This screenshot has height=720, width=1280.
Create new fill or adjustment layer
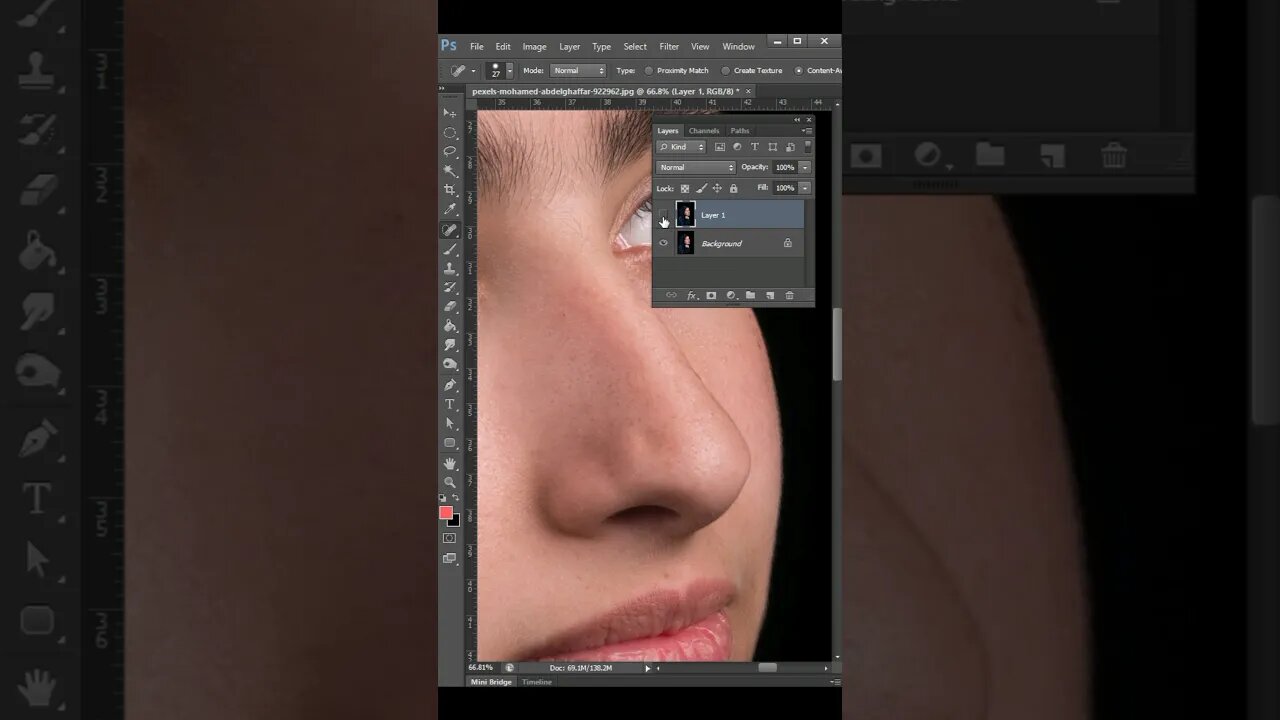[731, 295]
